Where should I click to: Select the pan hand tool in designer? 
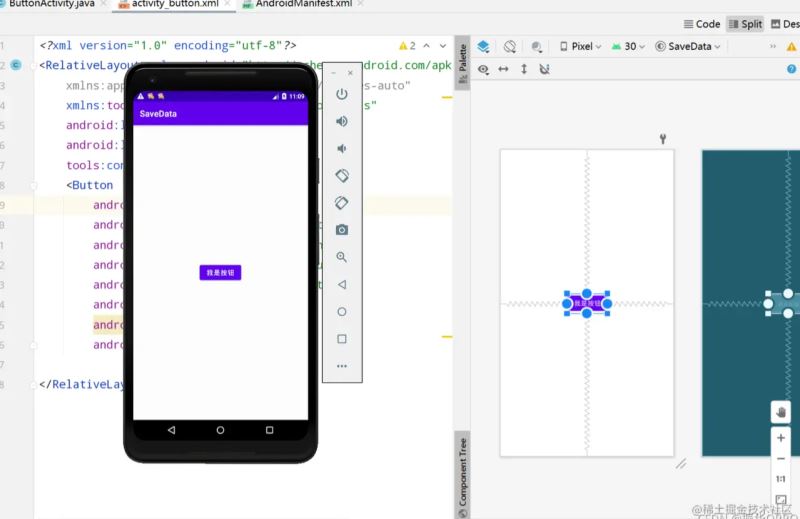point(781,412)
